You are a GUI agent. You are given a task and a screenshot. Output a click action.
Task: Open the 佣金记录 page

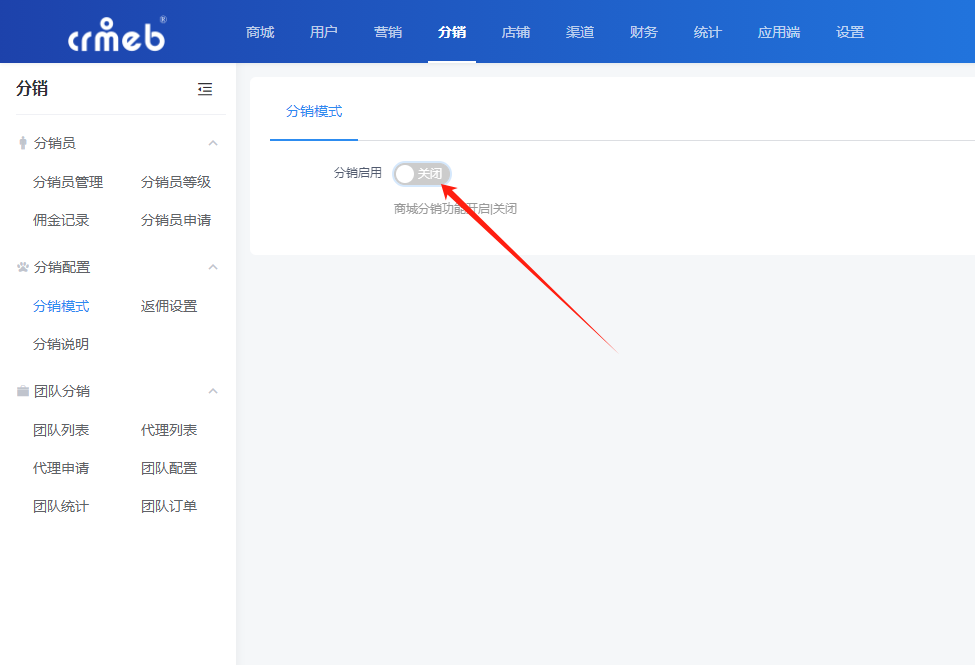61,220
